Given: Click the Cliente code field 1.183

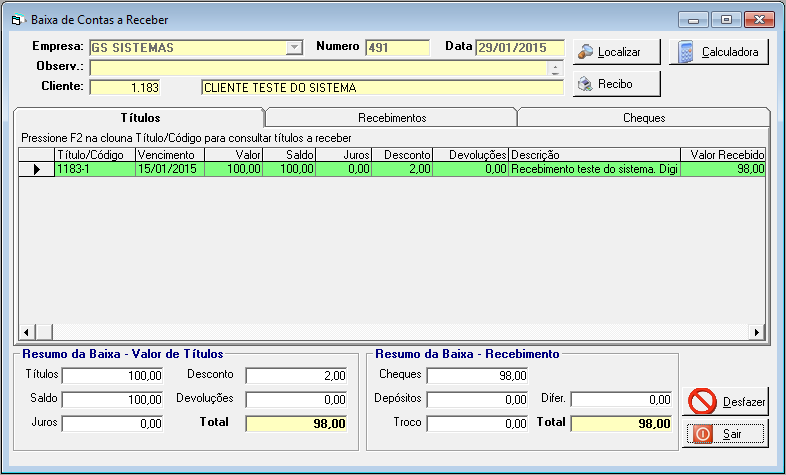Looking at the screenshot, I should pyautogui.click(x=126, y=88).
